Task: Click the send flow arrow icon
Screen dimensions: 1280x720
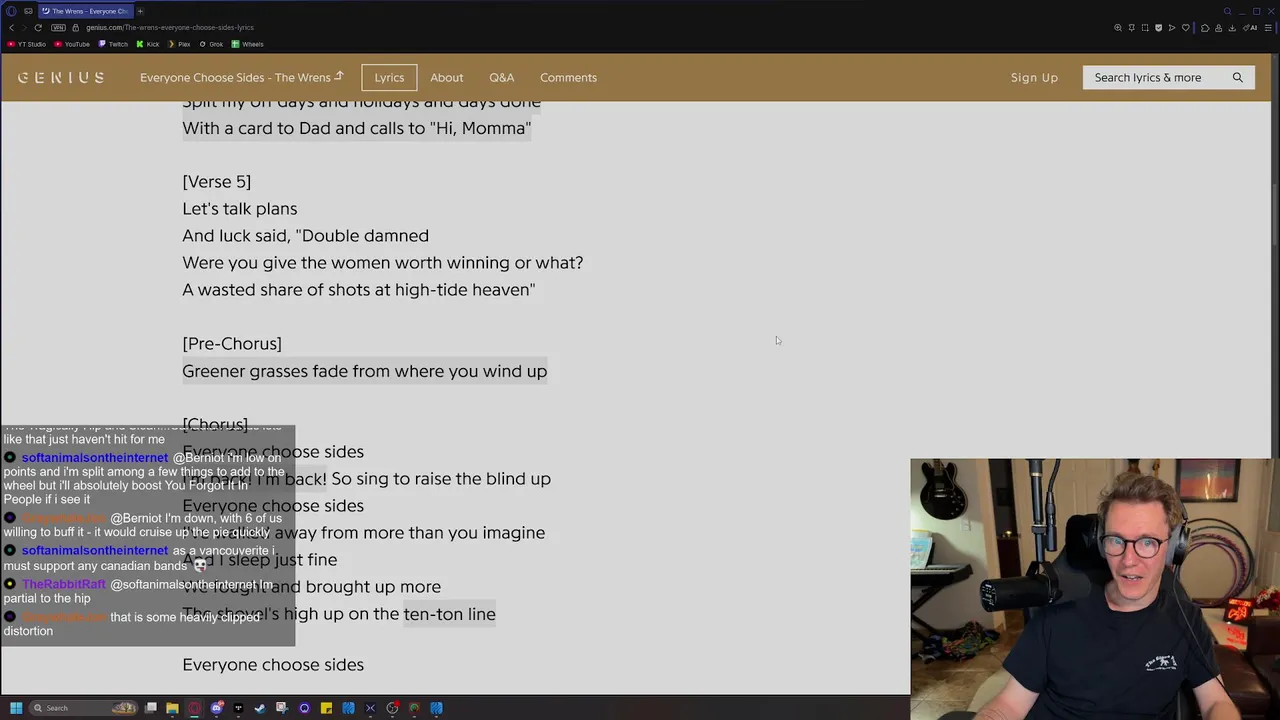Action: (1172, 28)
